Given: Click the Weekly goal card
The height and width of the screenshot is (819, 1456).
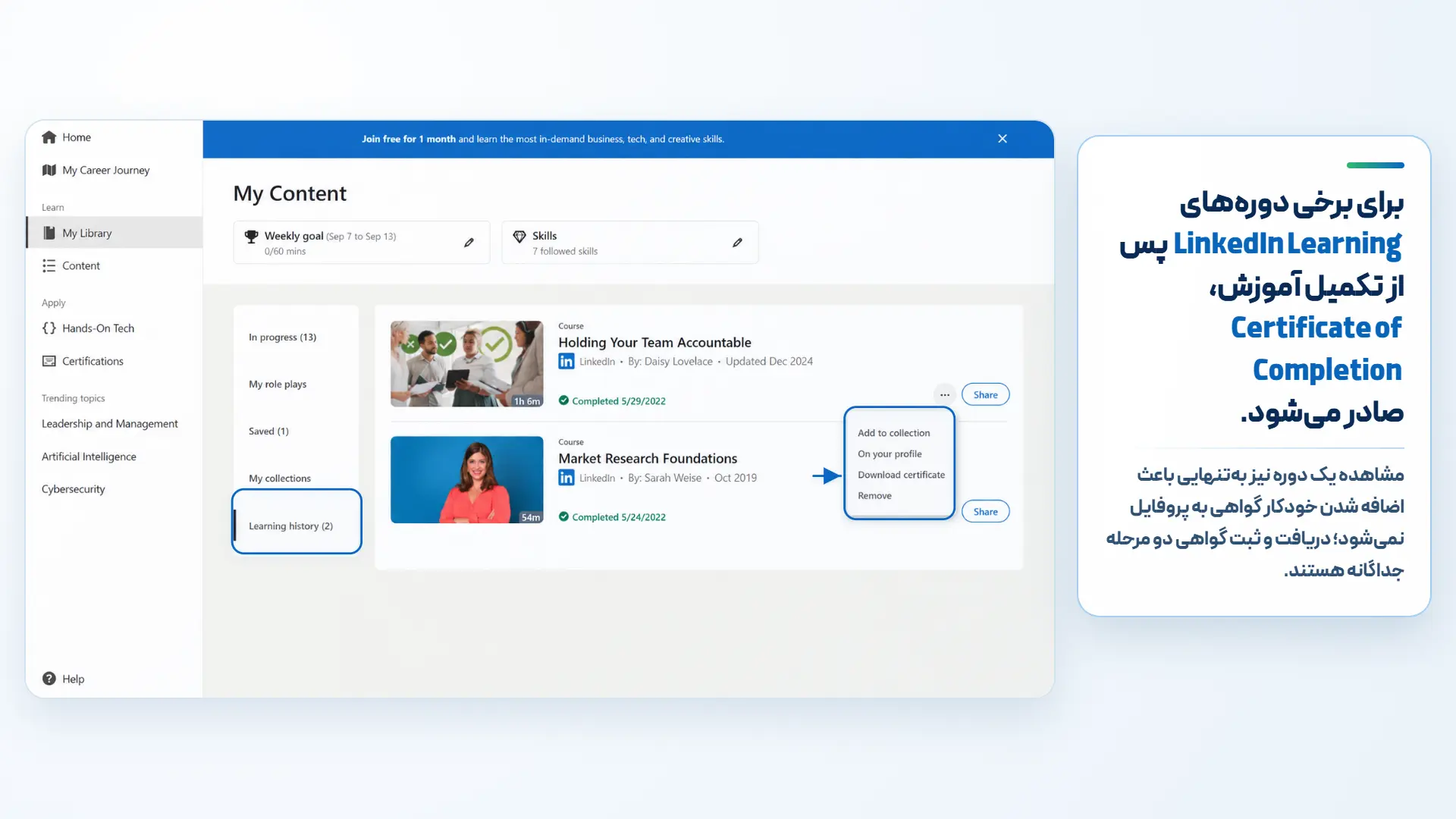Looking at the screenshot, I should tap(362, 243).
